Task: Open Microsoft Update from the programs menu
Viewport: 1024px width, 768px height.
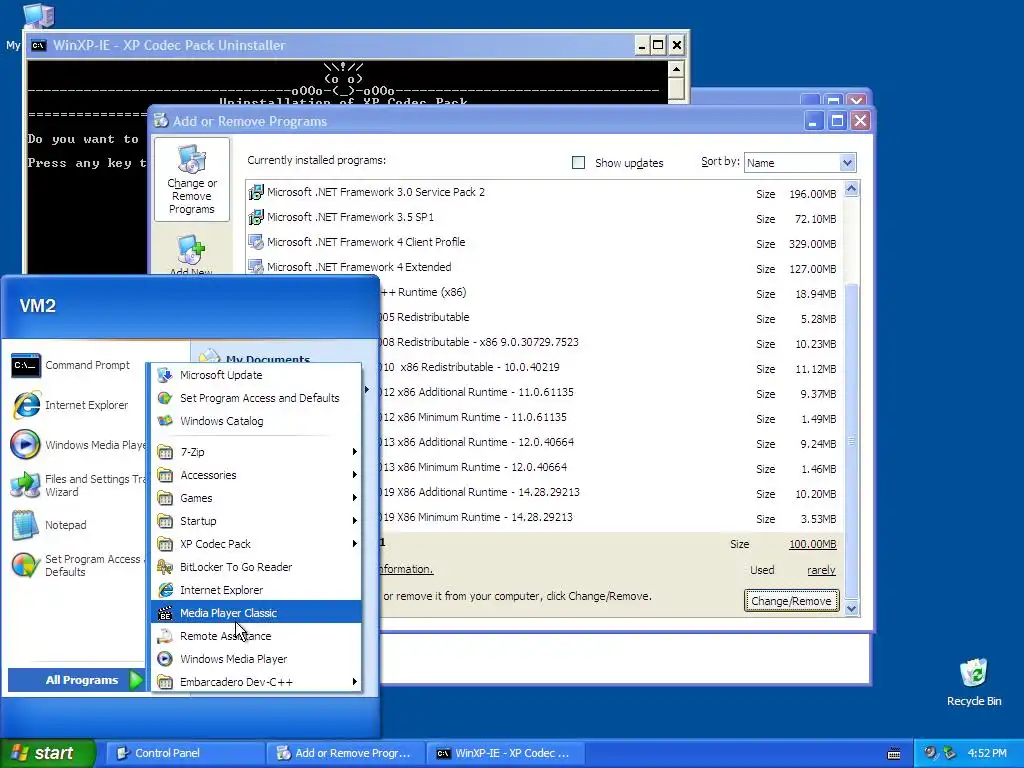Action: point(256,375)
